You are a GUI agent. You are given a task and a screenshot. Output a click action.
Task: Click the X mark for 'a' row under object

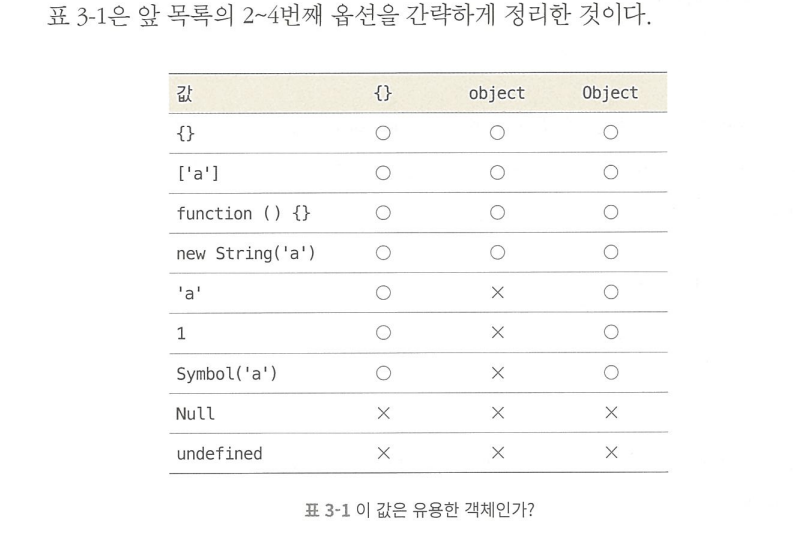click(x=497, y=293)
